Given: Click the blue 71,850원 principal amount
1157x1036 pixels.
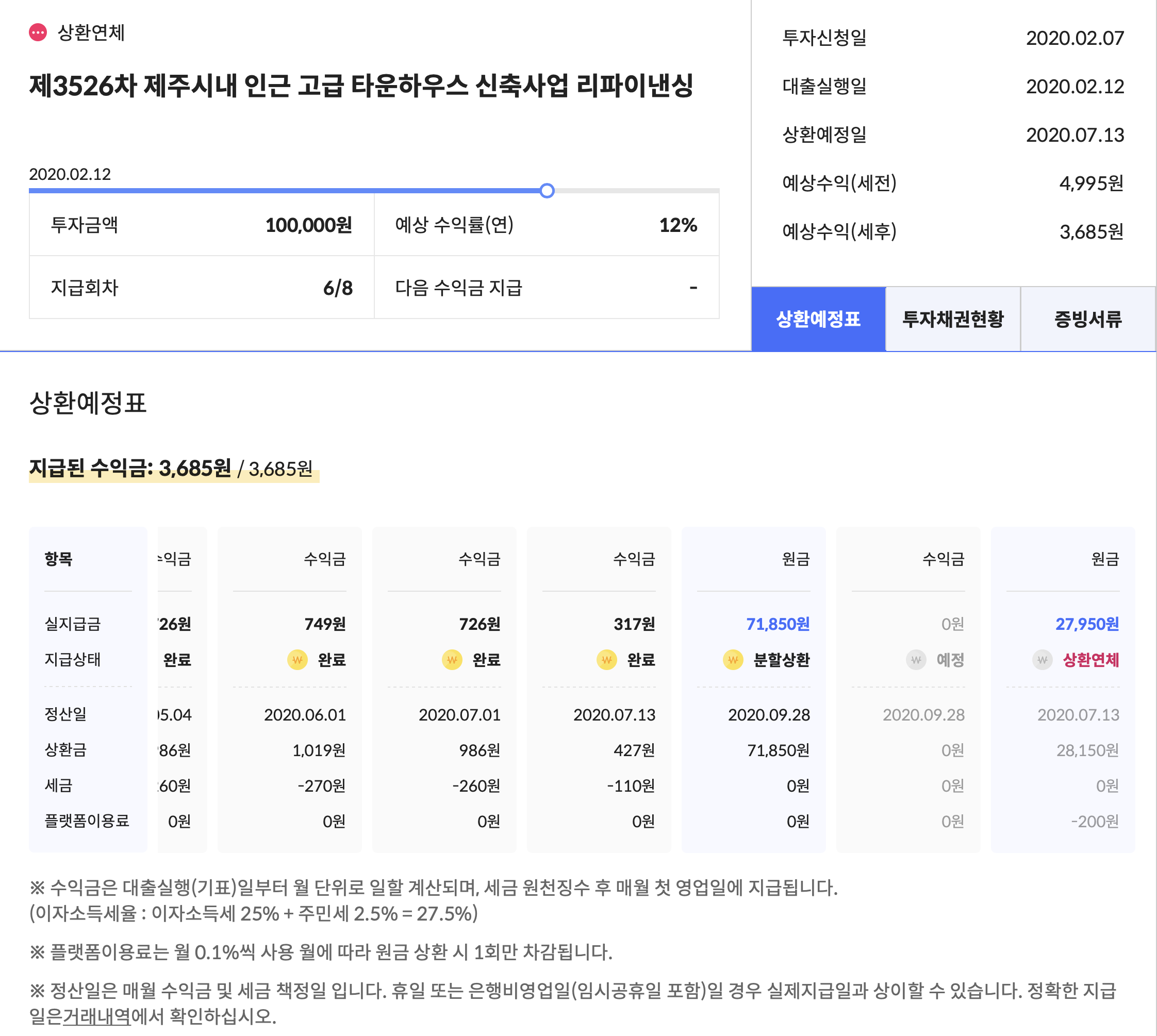Looking at the screenshot, I should [x=778, y=624].
